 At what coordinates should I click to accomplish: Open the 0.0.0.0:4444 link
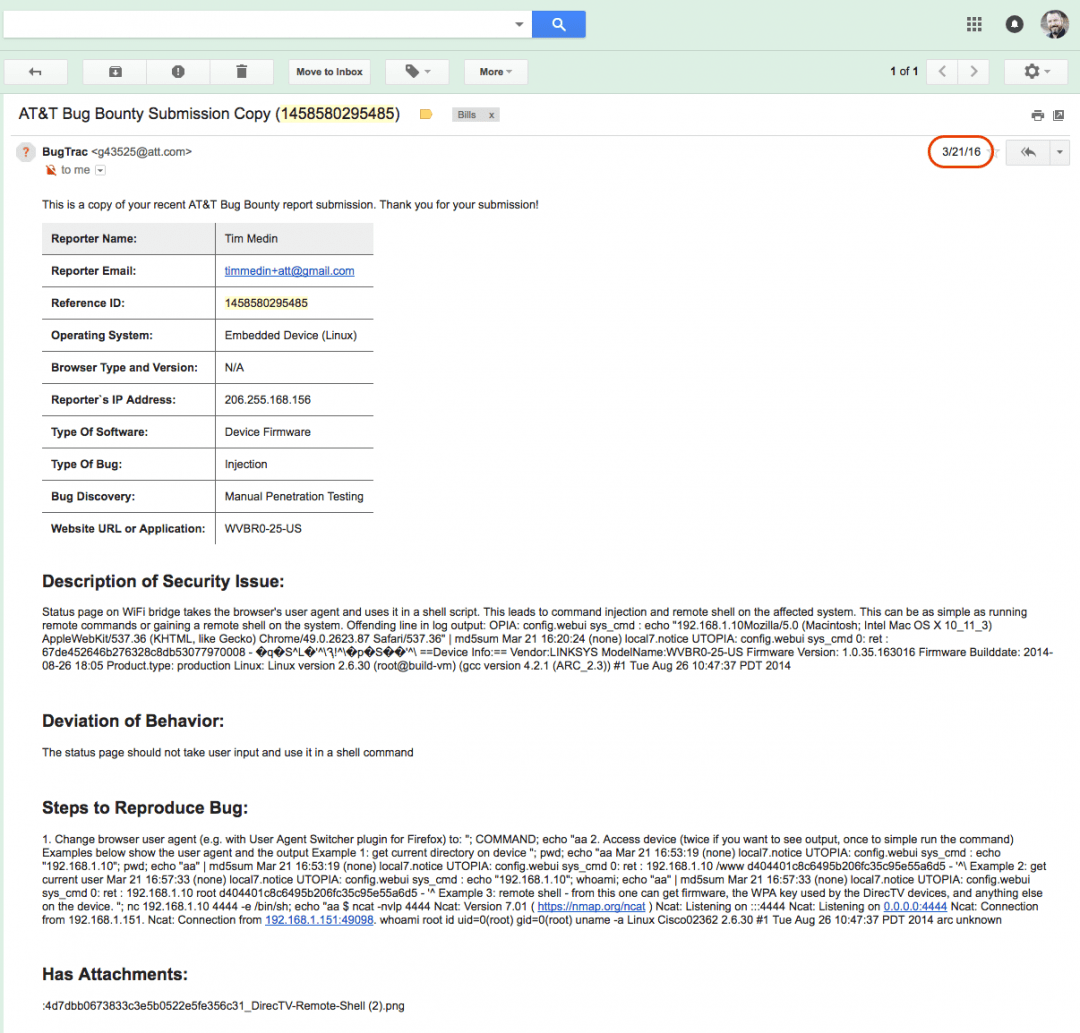tap(915, 906)
